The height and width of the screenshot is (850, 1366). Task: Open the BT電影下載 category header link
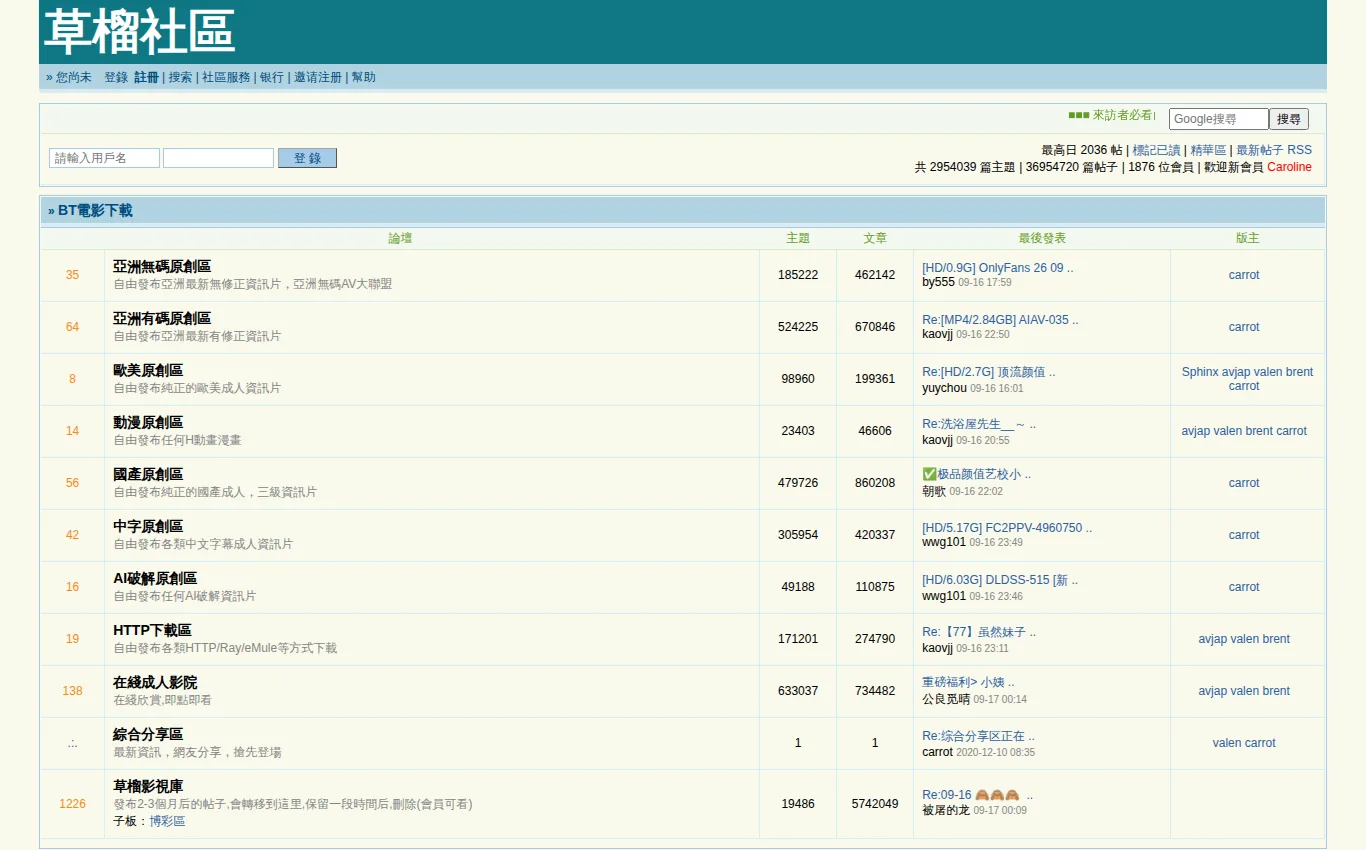(x=95, y=210)
